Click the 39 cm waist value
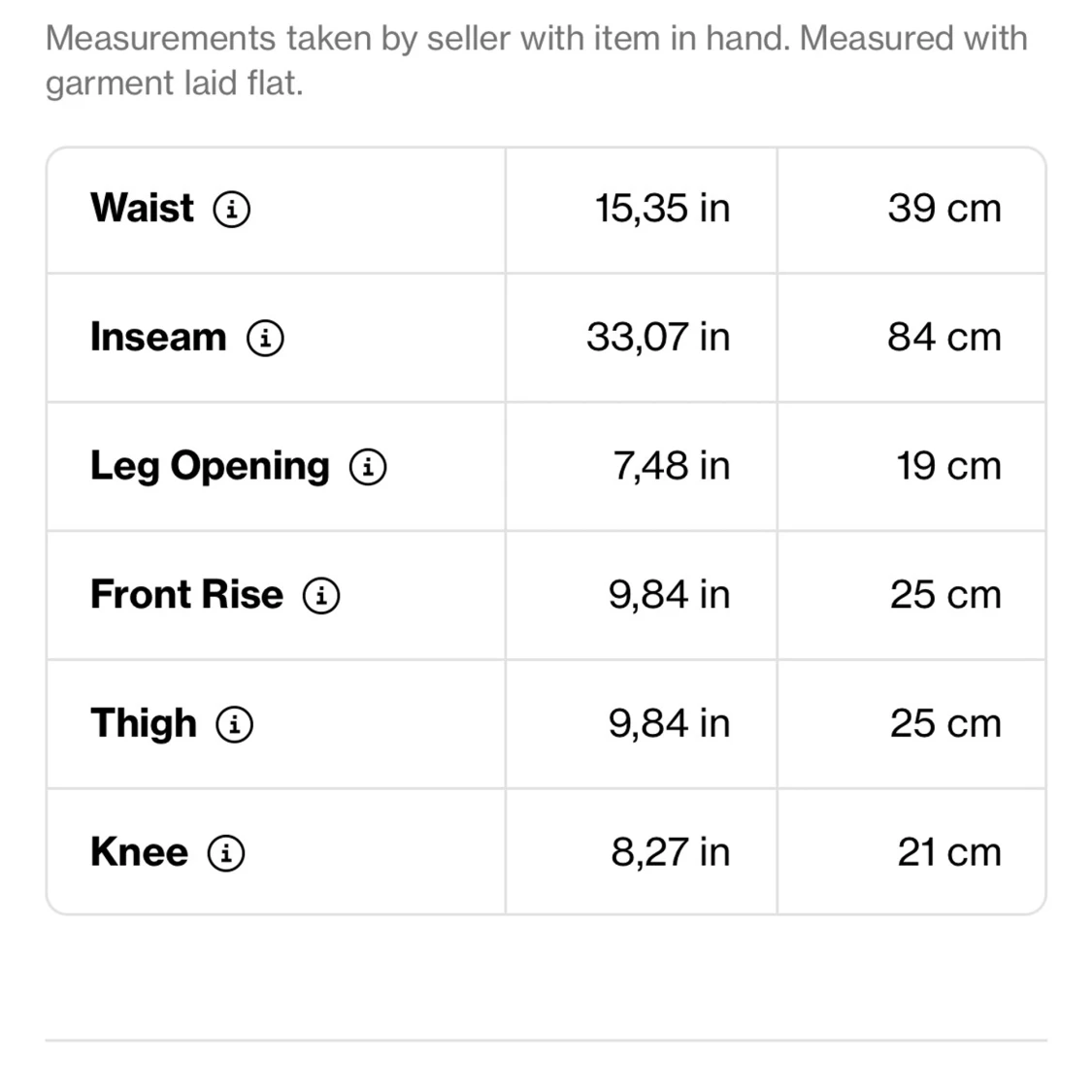This screenshot has width=1092, height=1092. (x=943, y=208)
